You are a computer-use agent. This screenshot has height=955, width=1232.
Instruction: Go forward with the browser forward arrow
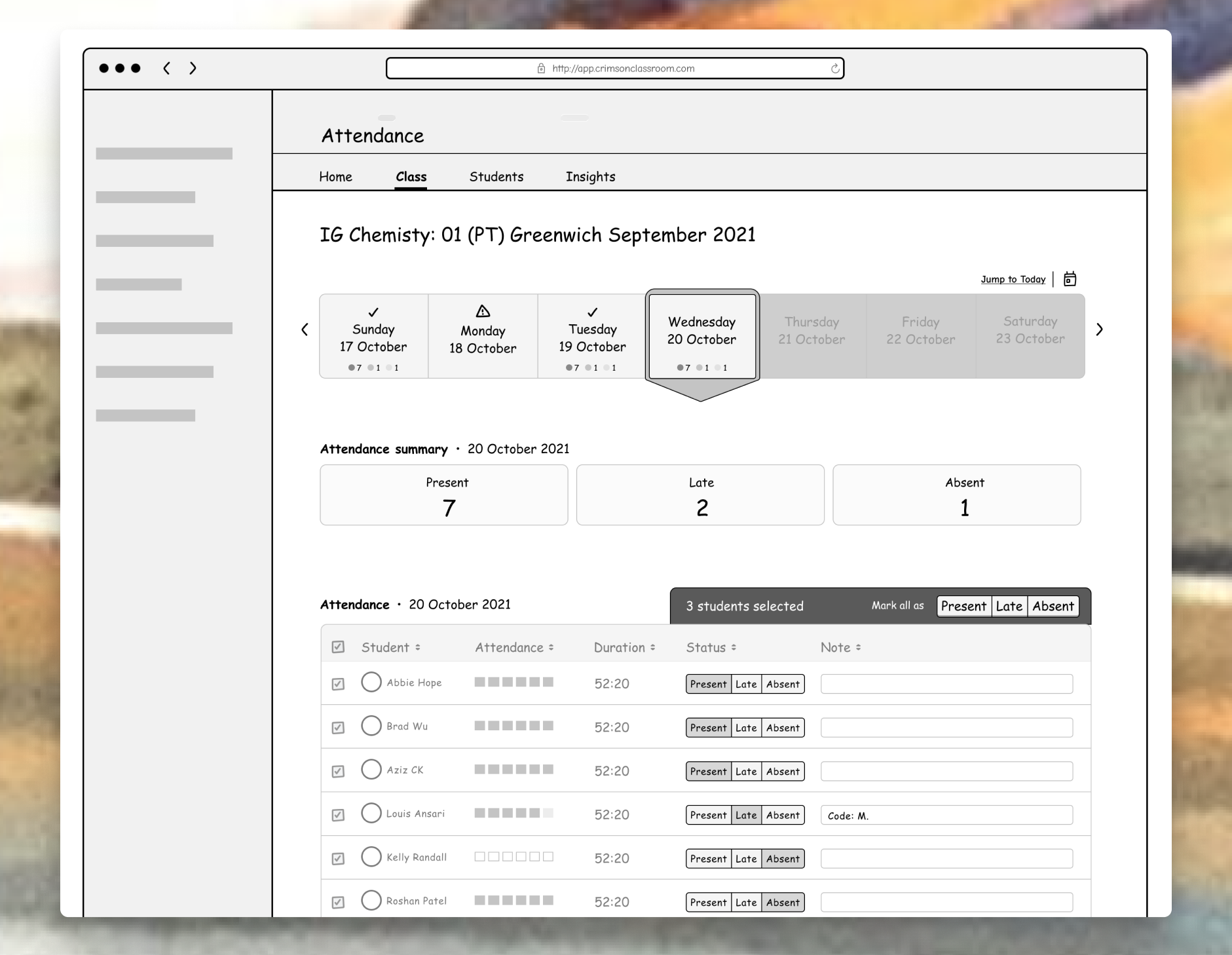193,68
